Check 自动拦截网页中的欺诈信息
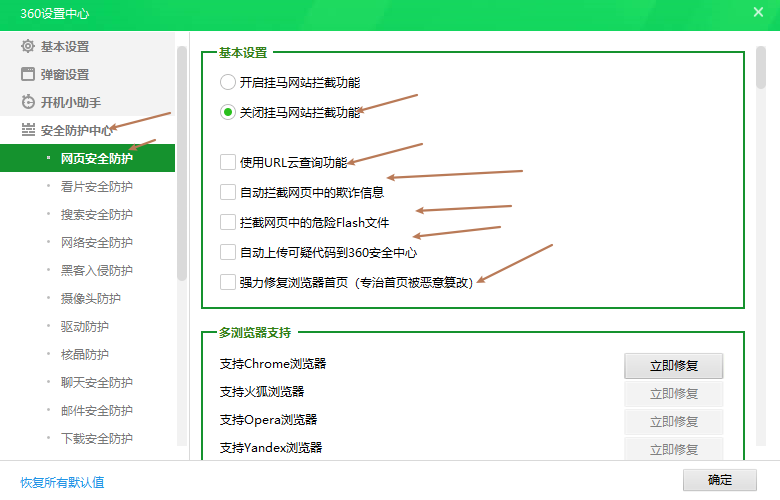 tap(228, 192)
